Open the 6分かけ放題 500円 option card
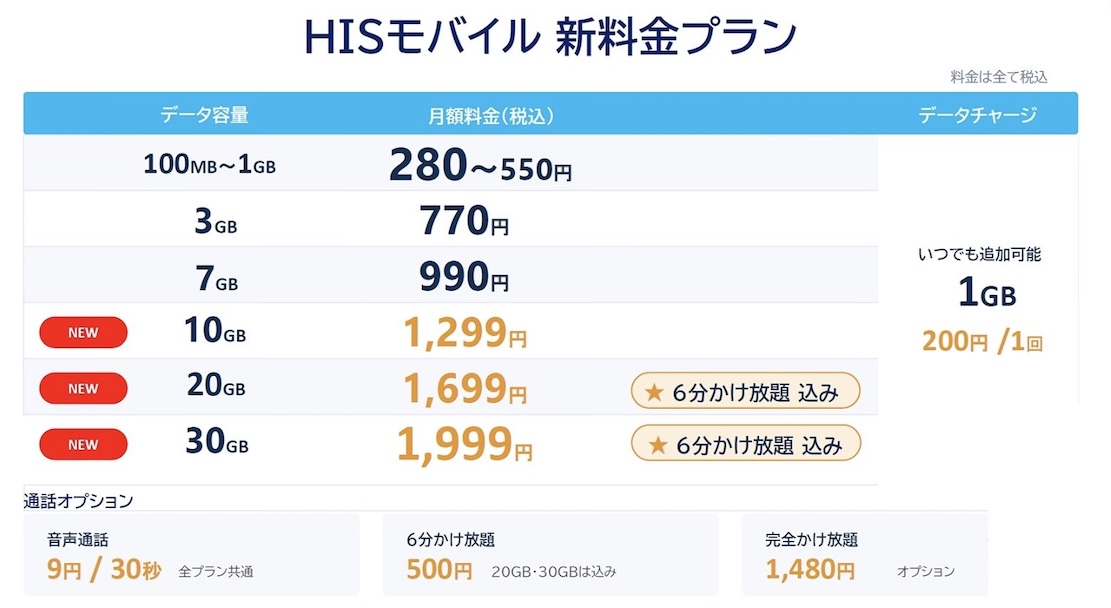The image size is (1111, 608). [551, 555]
